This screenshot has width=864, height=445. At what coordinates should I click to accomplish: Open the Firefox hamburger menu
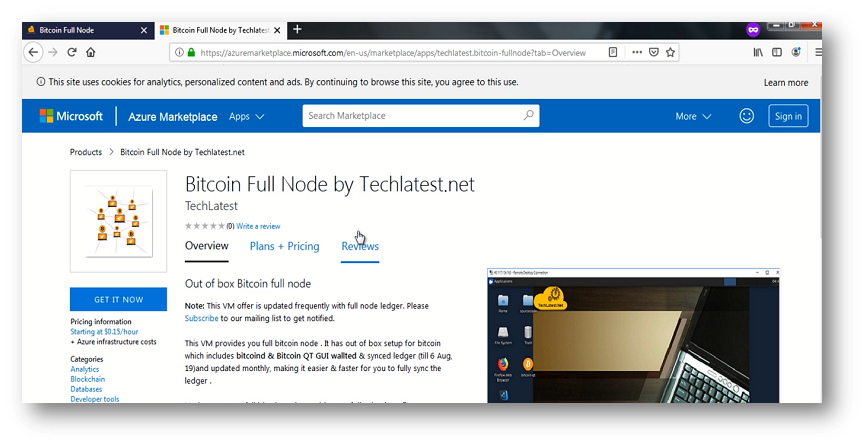tap(818, 52)
